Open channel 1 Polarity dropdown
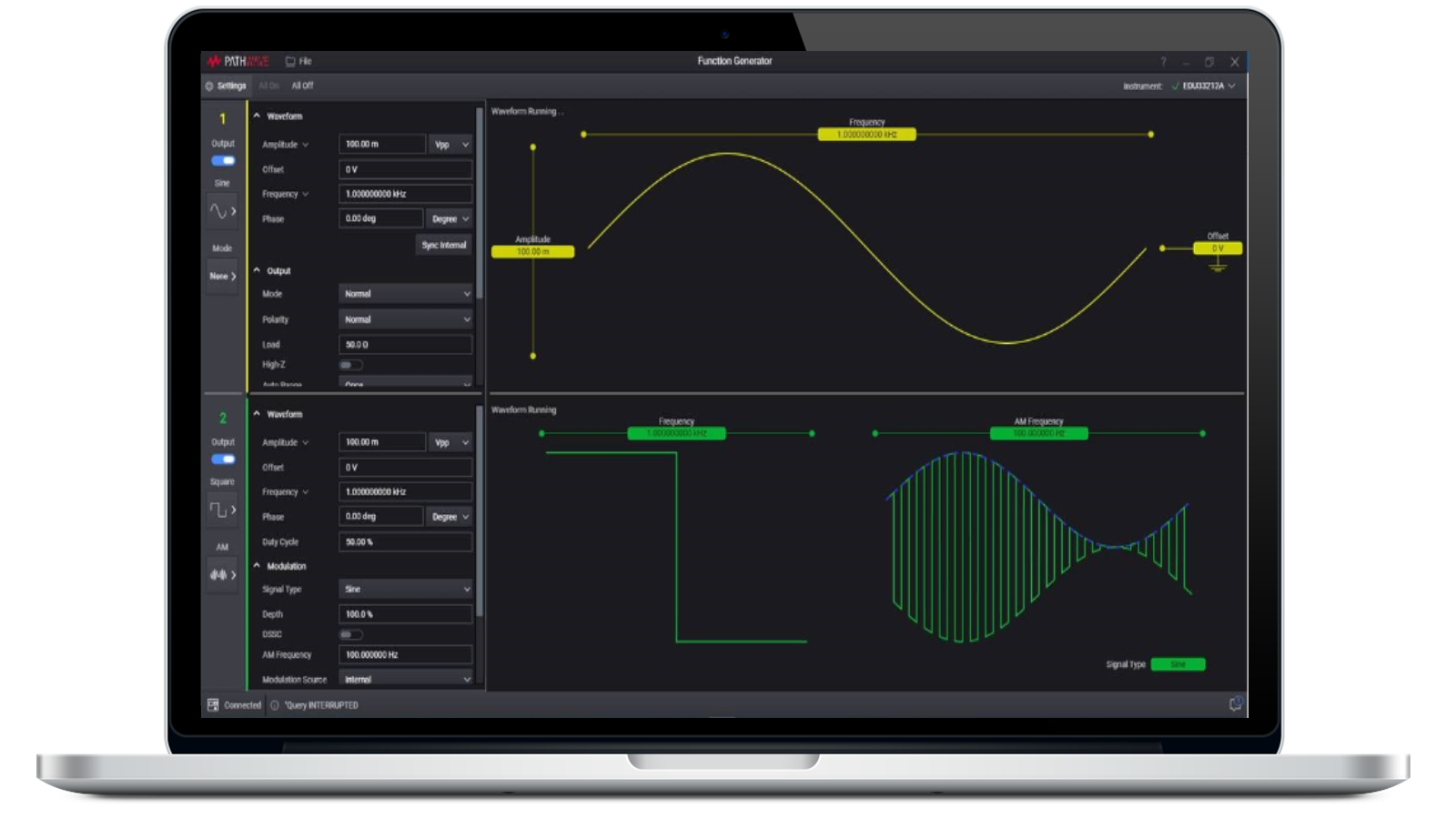The height and width of the screenshot is (819, 1456). 406,319
